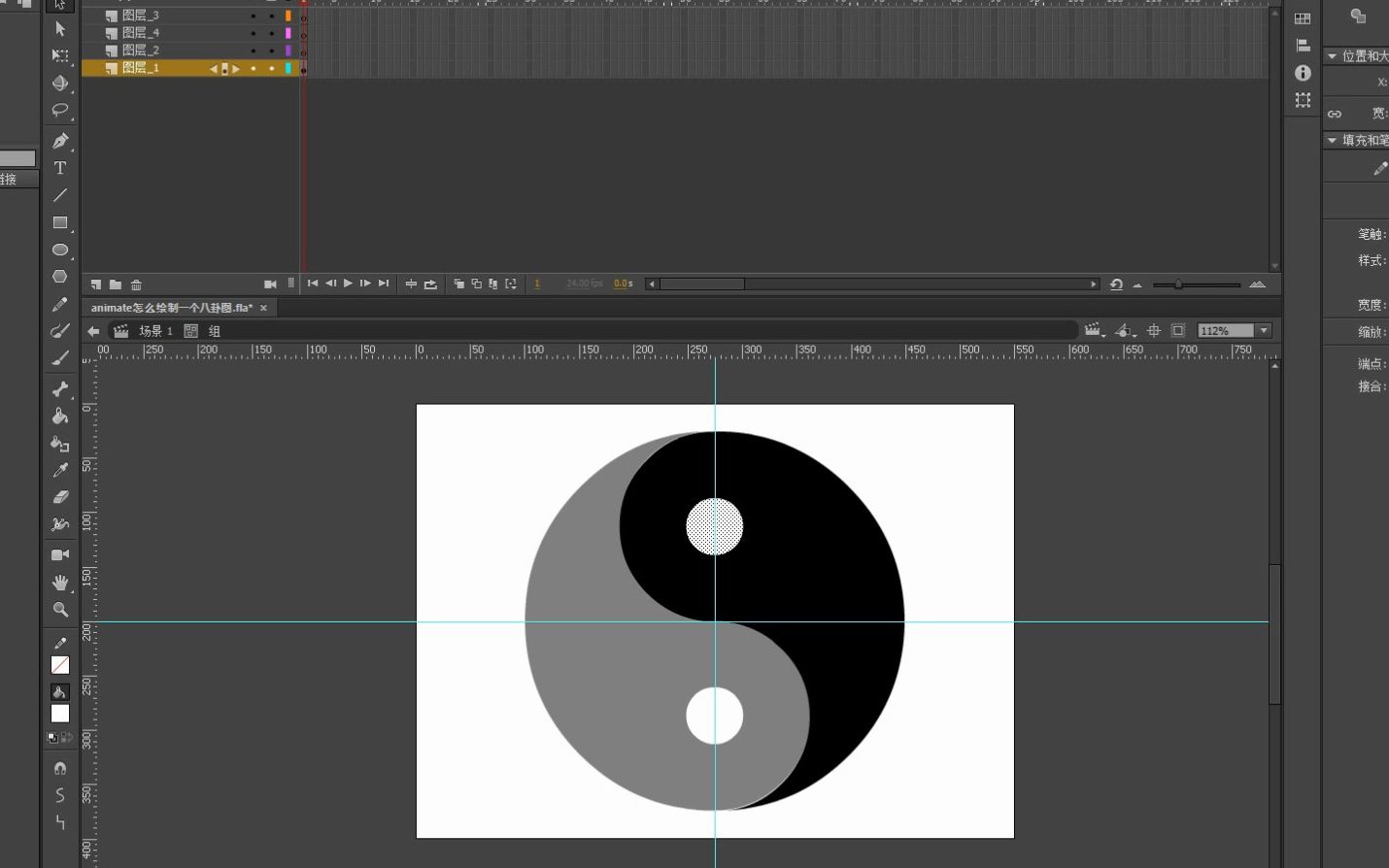This screenshot has width=1389, height=868.
Task: Select the Eyedropper tool
Action: tap(60, 469)
